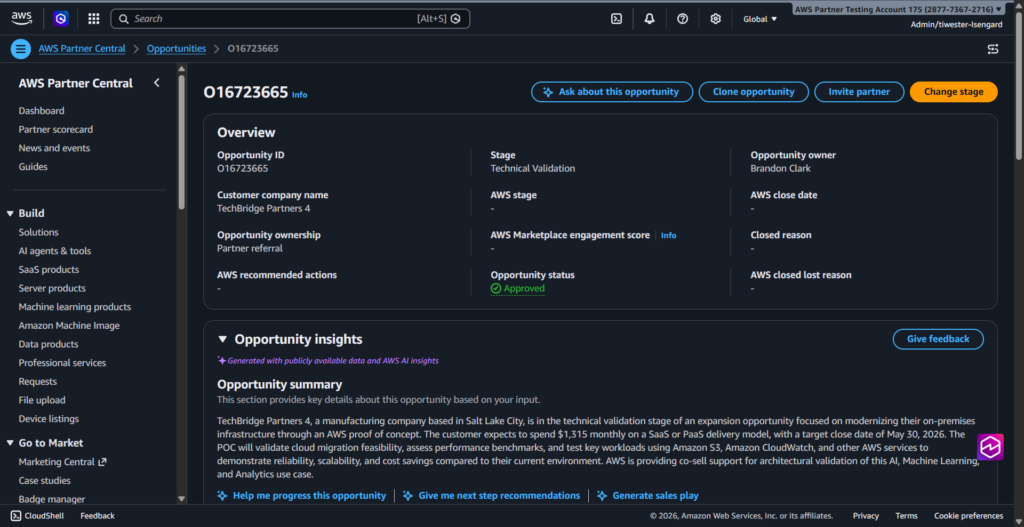
Task: Open the settings gear icon
Action: point(715,18)
